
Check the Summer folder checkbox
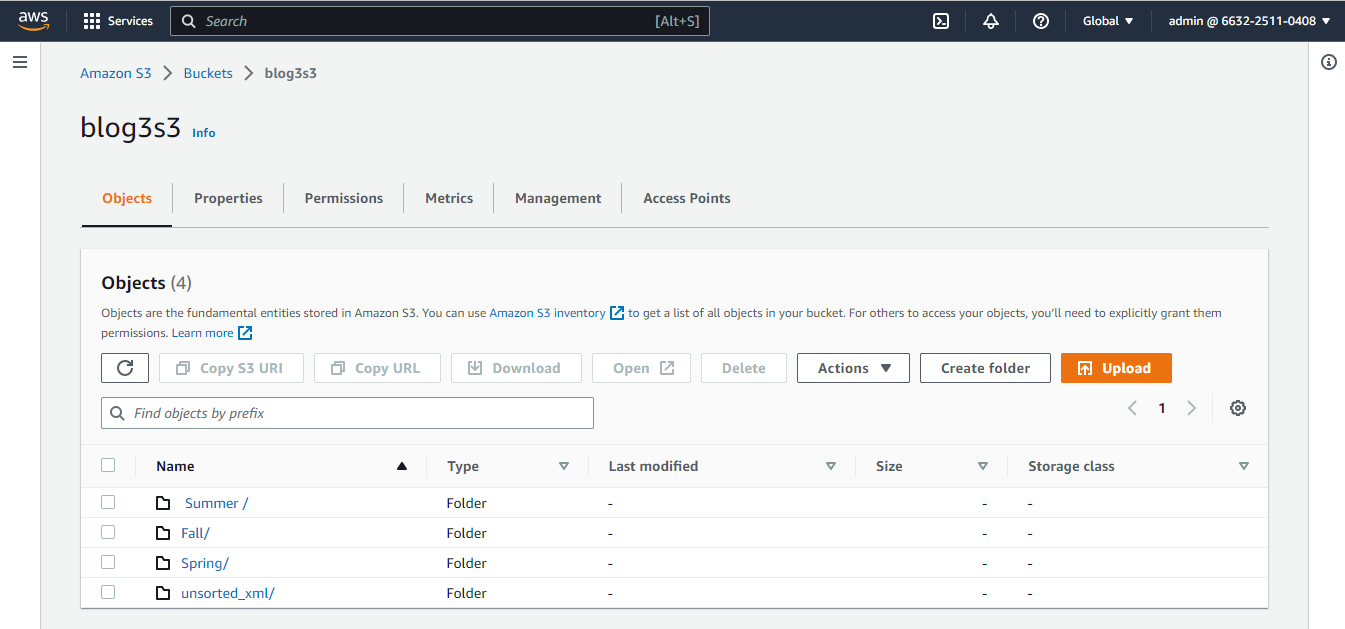click(108, 502)
